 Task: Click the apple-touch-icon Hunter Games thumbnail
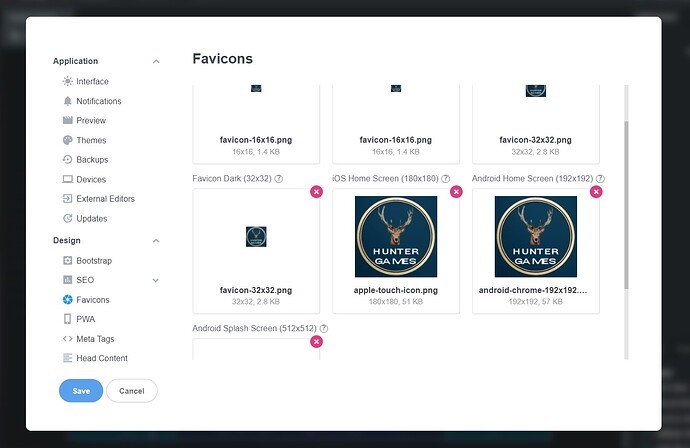[x=396, y=237]
